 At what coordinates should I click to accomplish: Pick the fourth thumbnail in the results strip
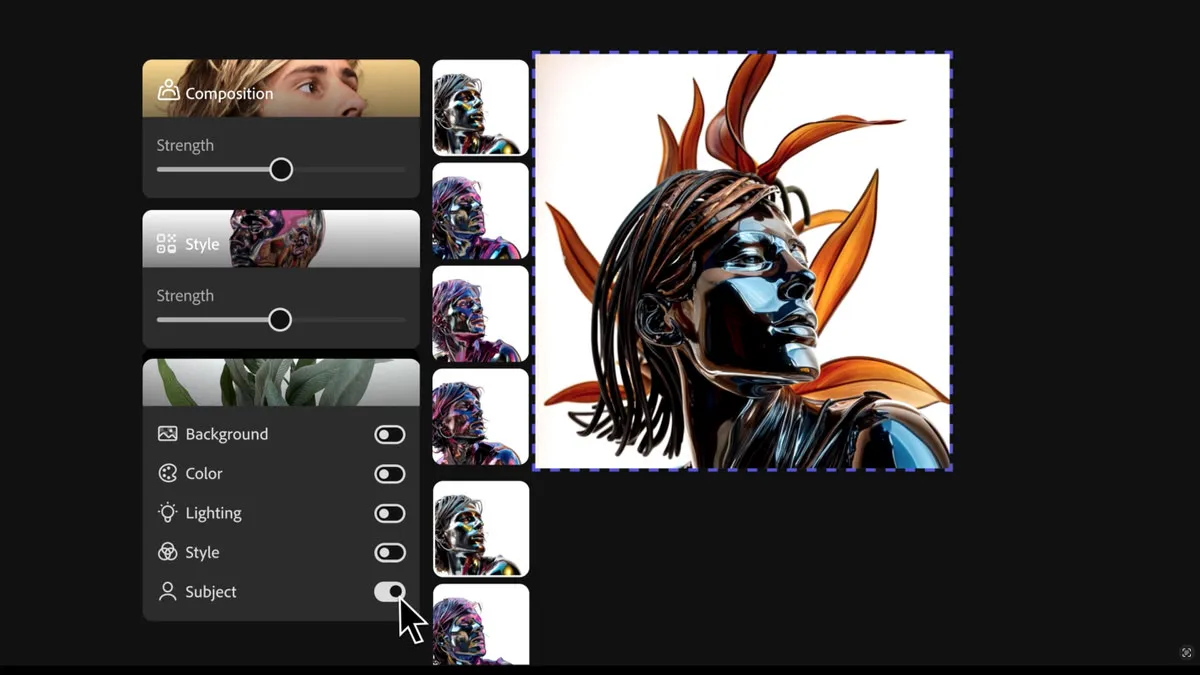pos(480,417)
